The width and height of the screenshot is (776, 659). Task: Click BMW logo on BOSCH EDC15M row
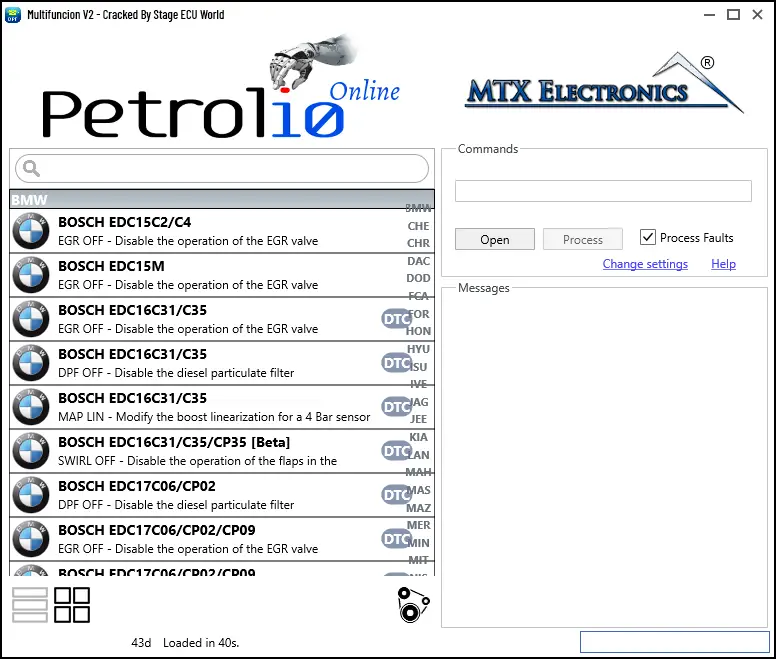(31, 275)
